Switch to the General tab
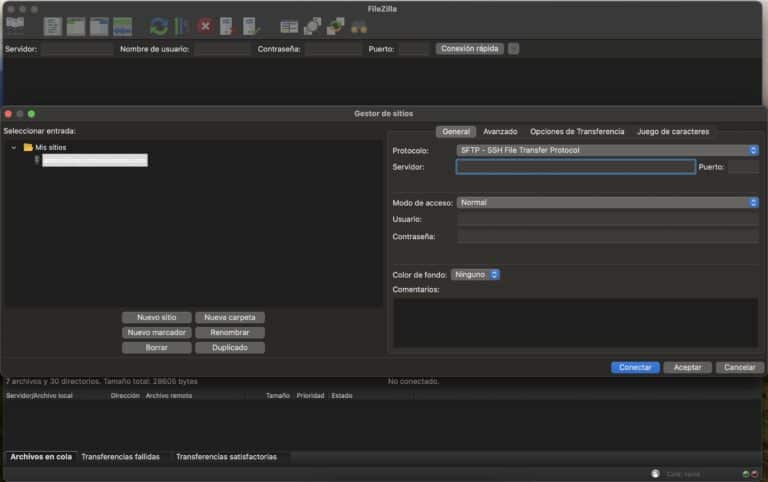 pos(456,132)
